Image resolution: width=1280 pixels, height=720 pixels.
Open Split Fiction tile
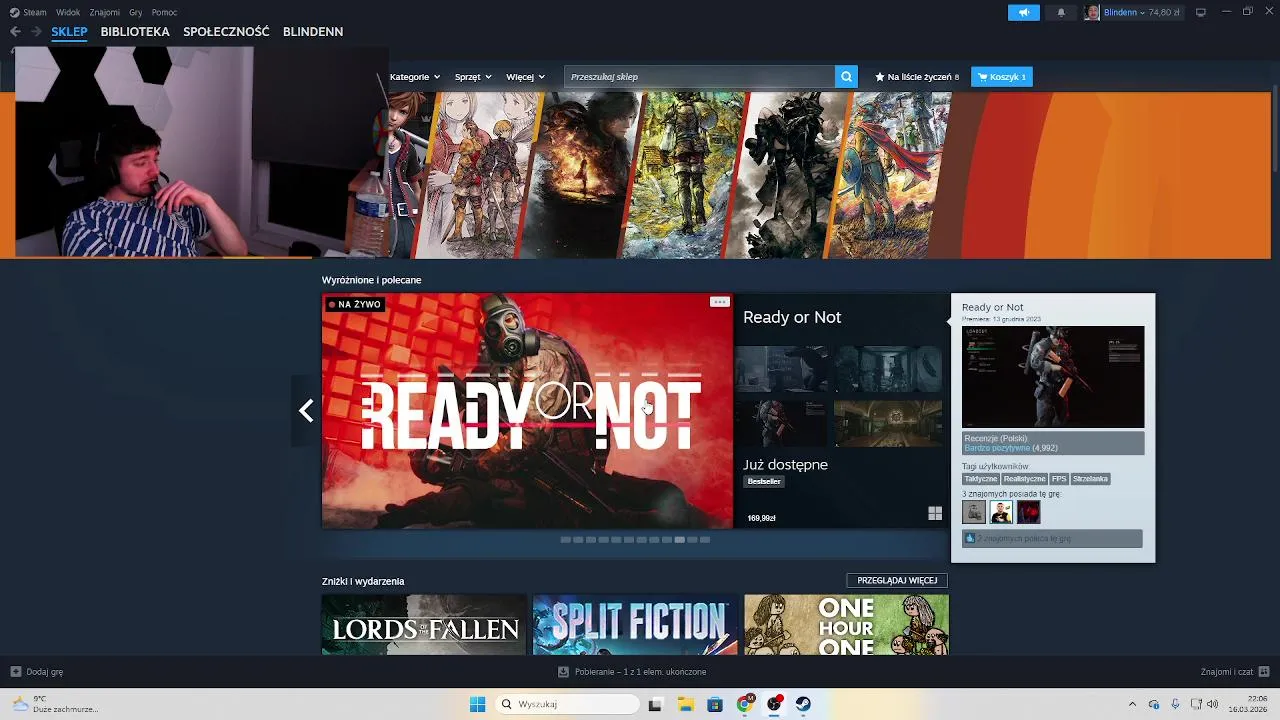point(635,625)
